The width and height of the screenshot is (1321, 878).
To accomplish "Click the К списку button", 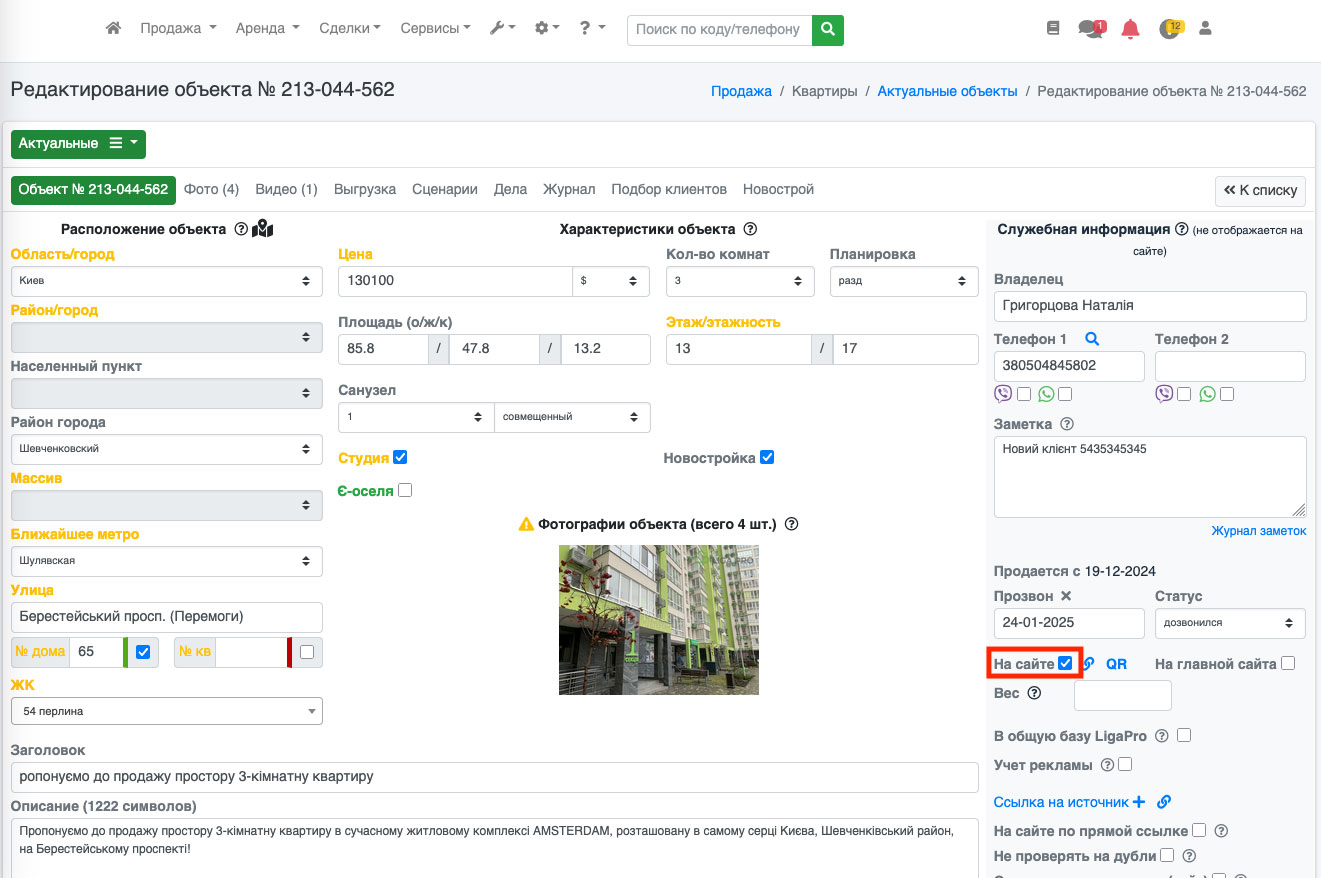I will (1260, 190).
